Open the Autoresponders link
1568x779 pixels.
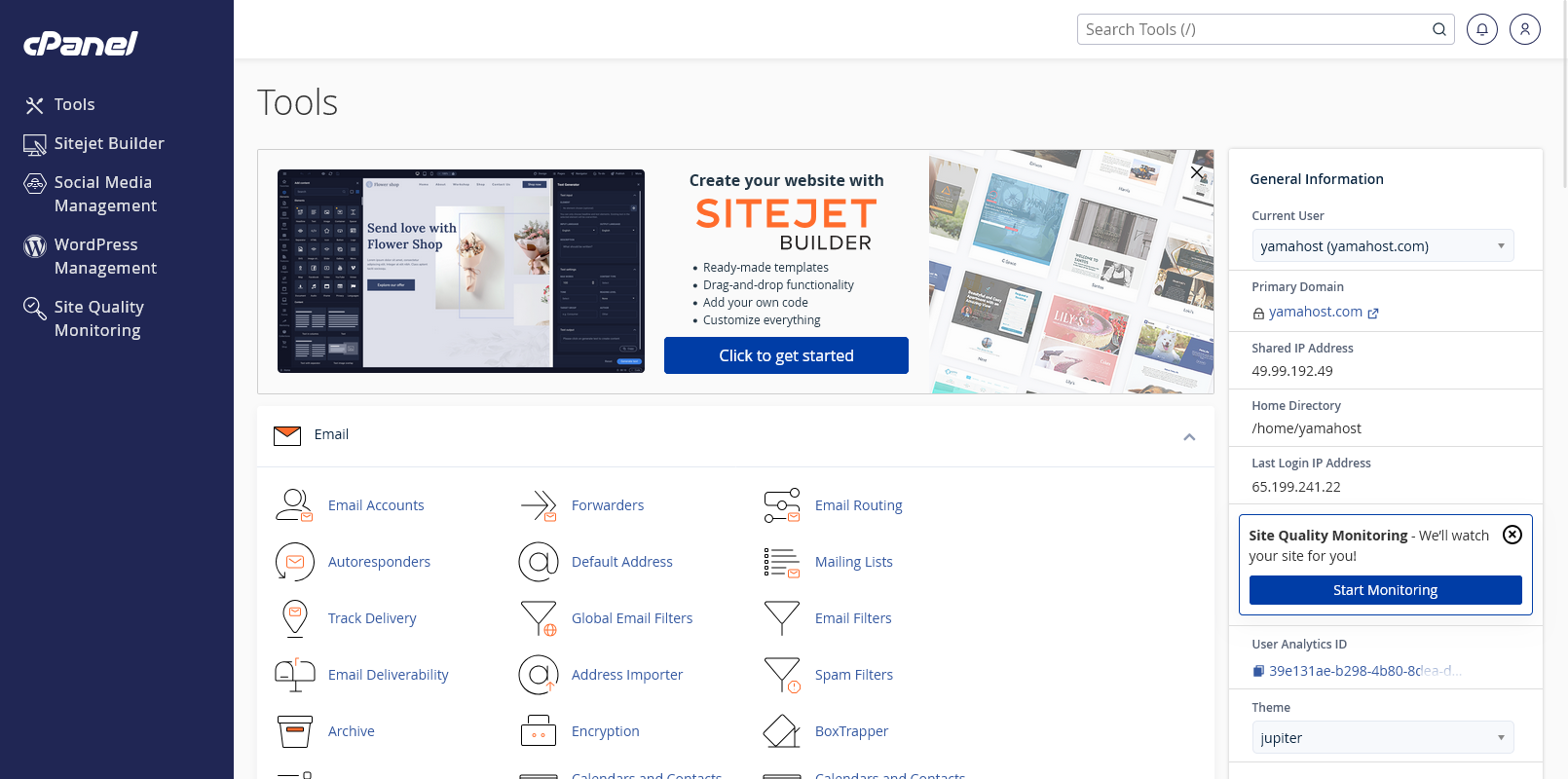point(379,562)
